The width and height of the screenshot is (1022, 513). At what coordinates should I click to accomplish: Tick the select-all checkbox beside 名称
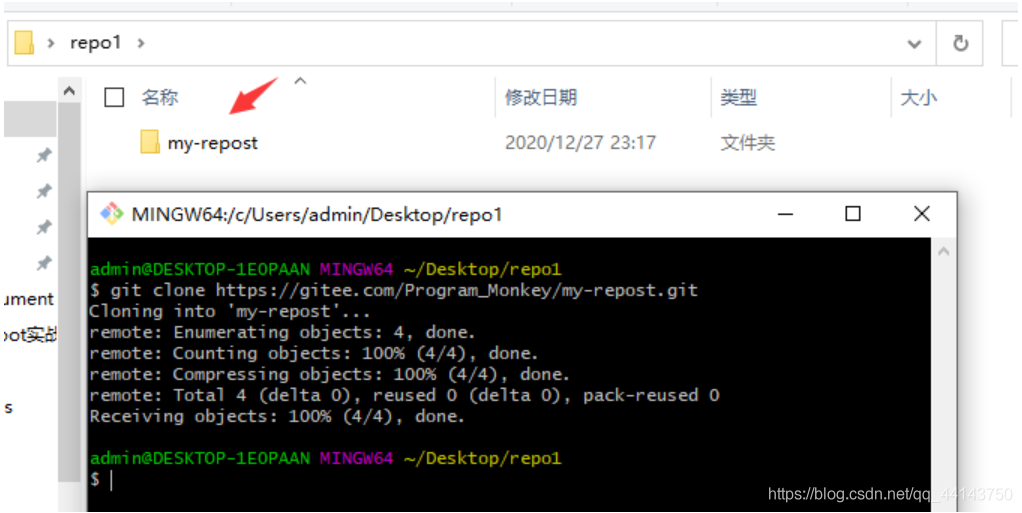pyautogui.click(x=114, y=97)
